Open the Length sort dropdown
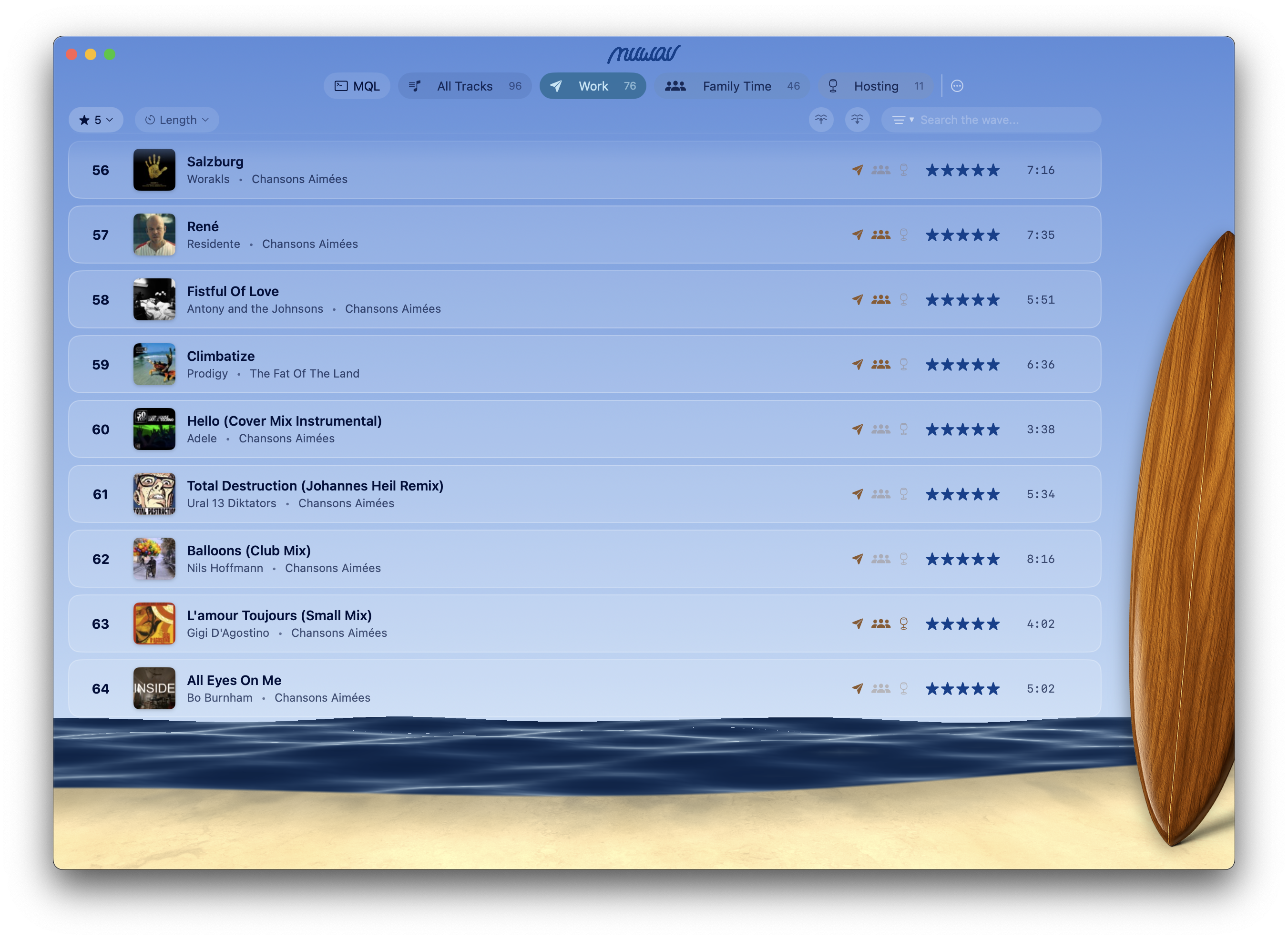This screenshot has height=940, width=1288. click(x=177, y=120)
